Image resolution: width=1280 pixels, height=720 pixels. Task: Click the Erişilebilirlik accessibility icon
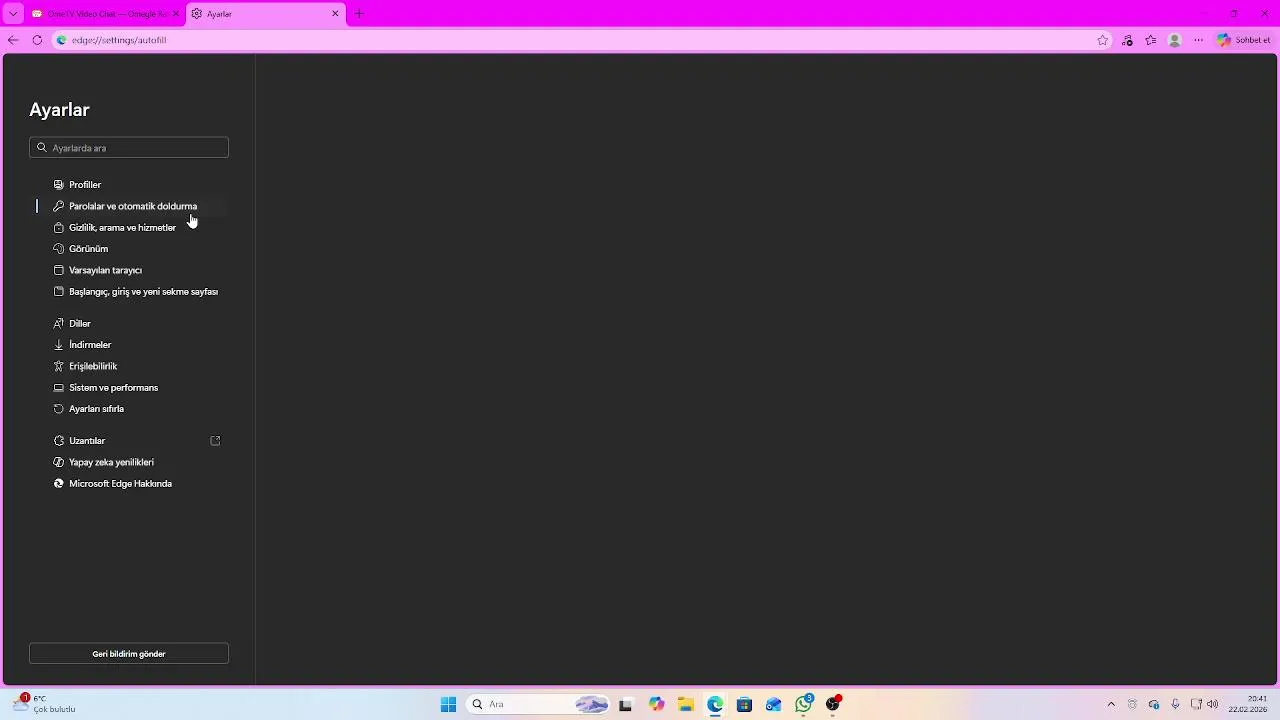click(x=59, y=366)
